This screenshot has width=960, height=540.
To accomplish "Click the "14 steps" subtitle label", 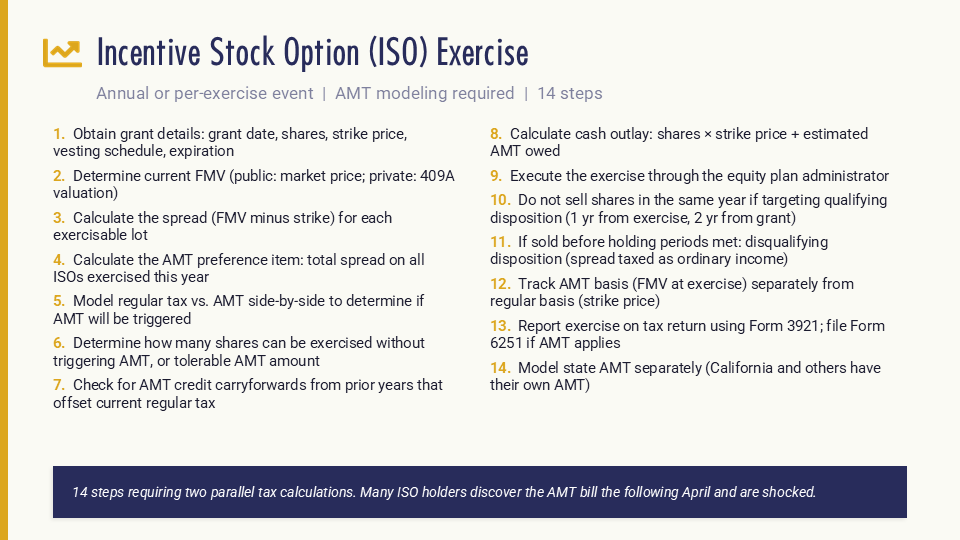I will 570,94.
